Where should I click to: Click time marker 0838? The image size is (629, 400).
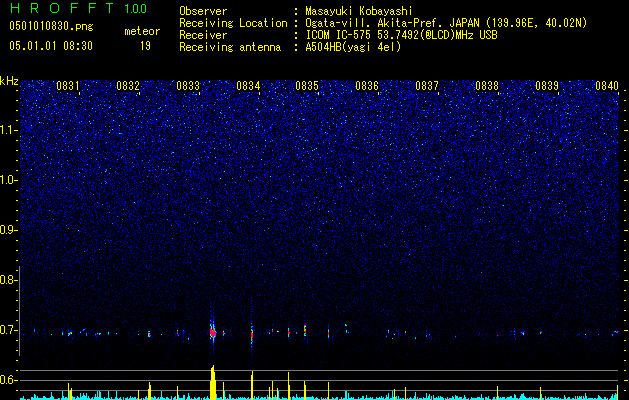[x=487, y=85]
